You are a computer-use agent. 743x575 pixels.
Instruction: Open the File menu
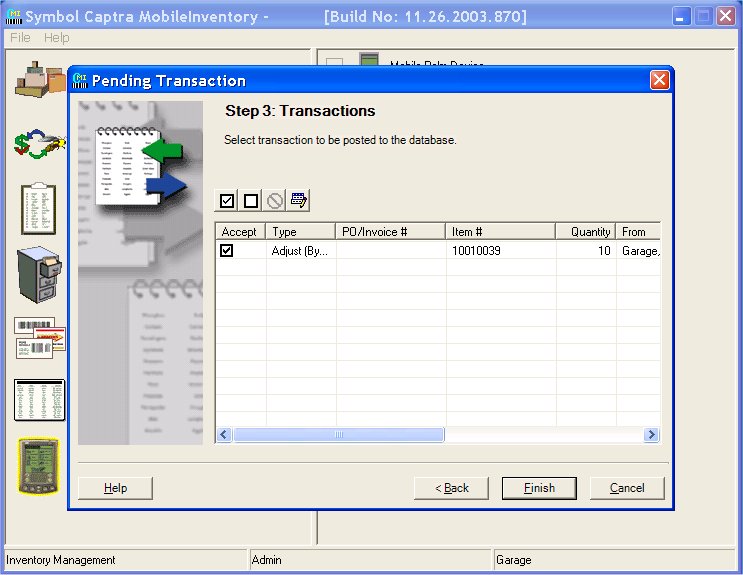pyautogui.click(x=20, y=37)
